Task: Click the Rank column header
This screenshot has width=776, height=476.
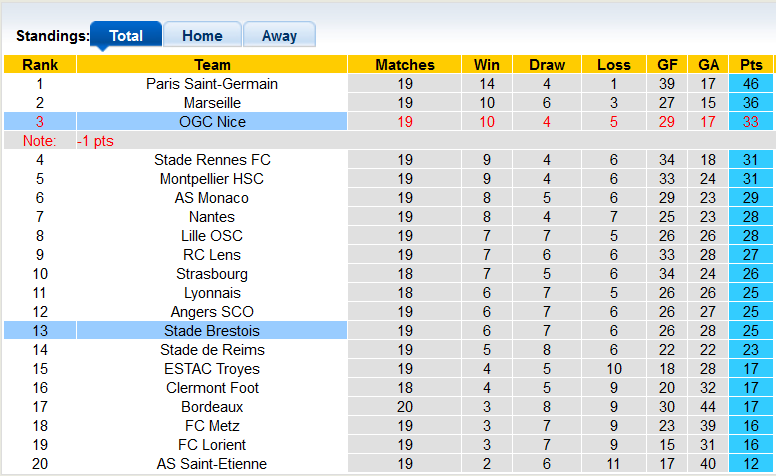Action: (x=39, y=65)
